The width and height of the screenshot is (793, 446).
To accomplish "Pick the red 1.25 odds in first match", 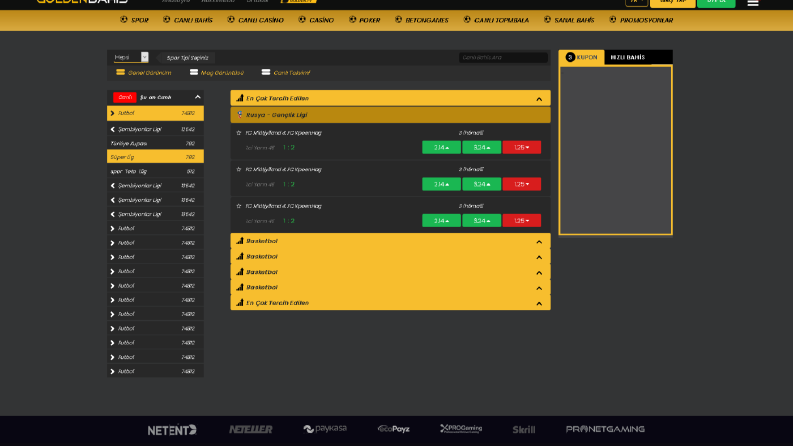I will [521, 147].
